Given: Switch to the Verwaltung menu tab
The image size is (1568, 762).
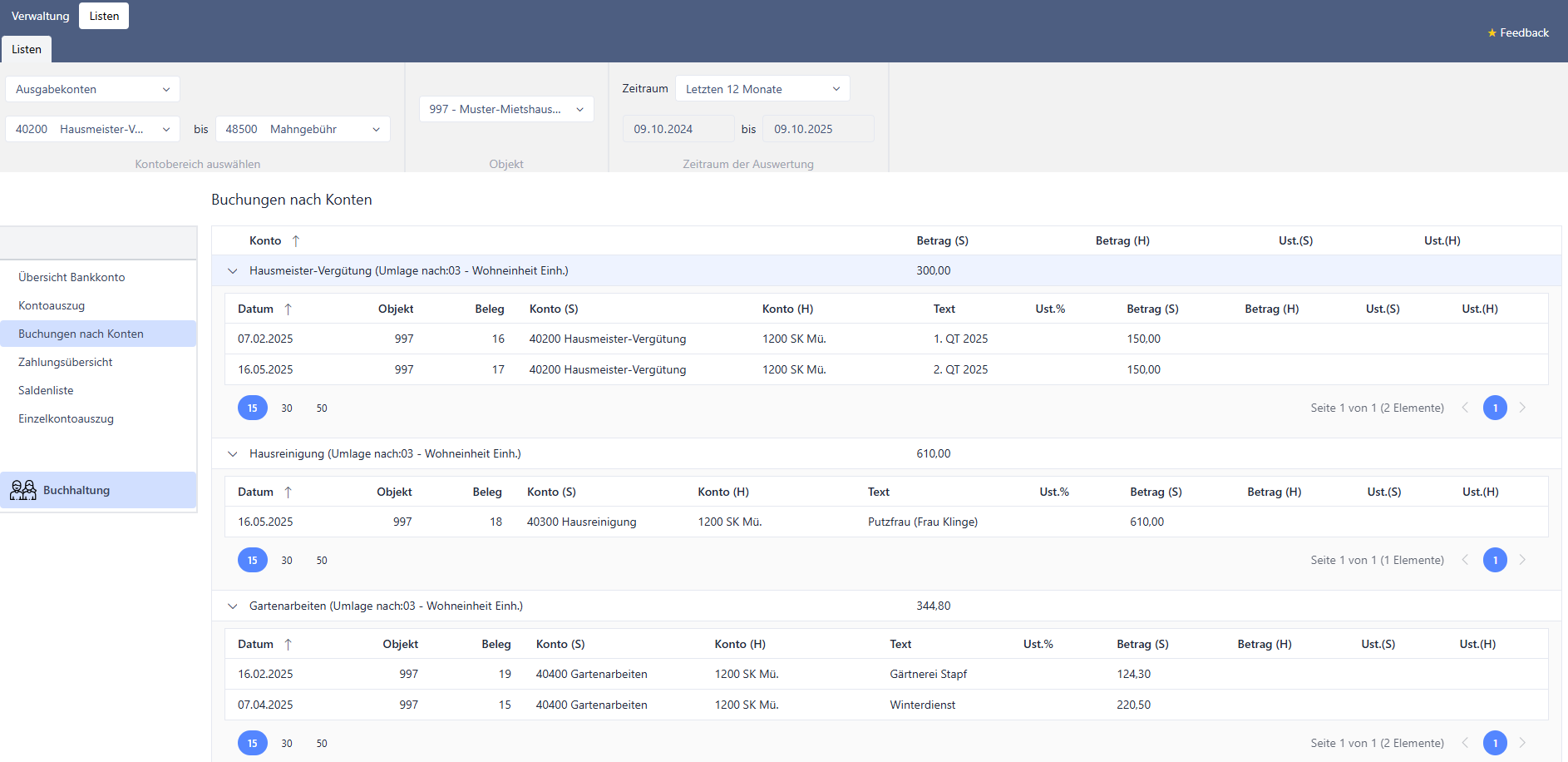Looking at the screenshot, I should point(40,16).
